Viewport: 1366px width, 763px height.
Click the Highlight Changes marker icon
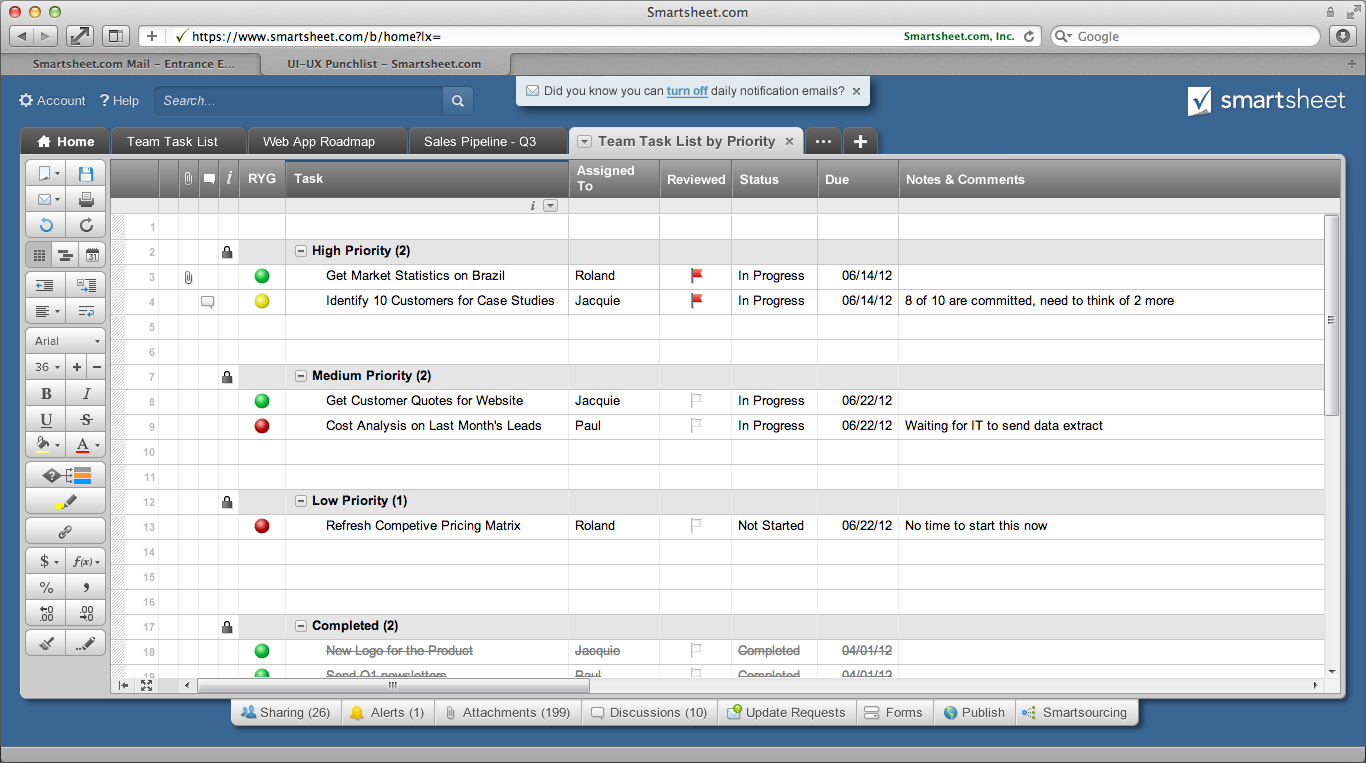pyautogui.click(x=65, y=502)
